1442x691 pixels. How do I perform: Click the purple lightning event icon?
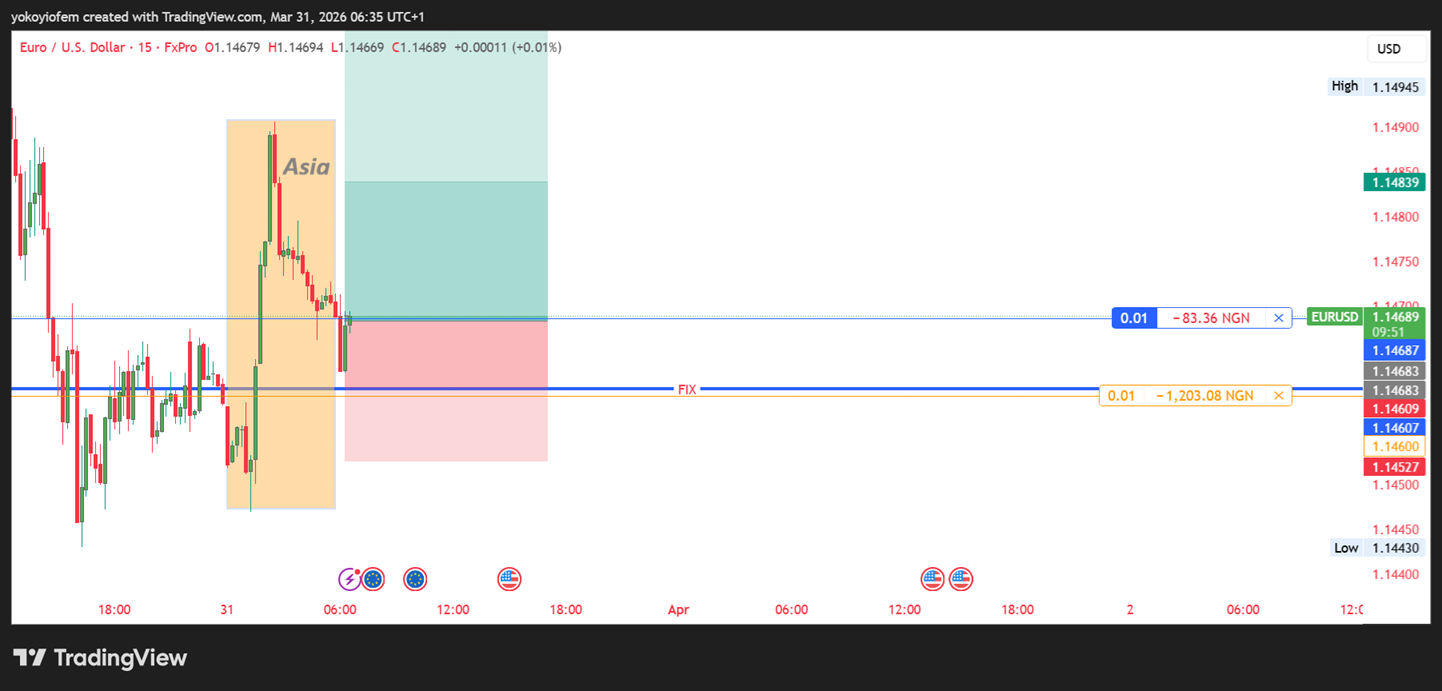pyautogui.click(x=349, y=579)
